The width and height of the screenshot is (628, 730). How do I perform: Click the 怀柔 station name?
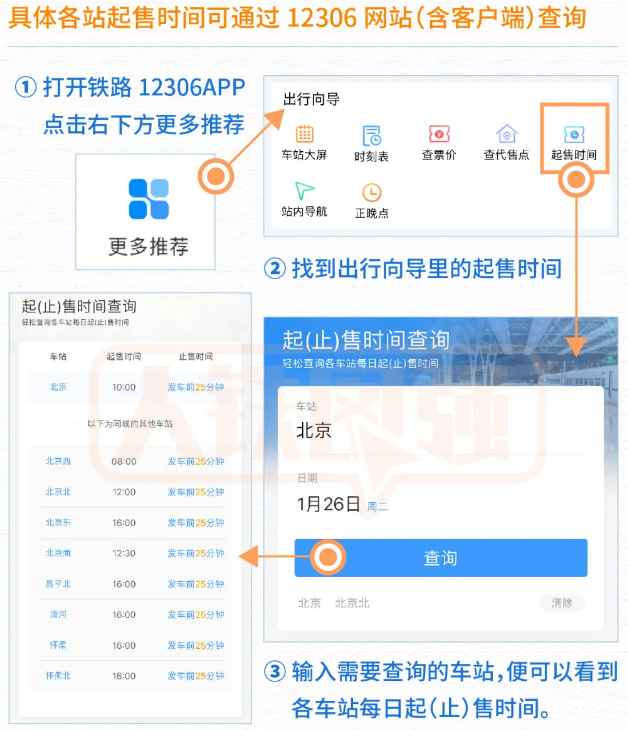coord(58,645)
